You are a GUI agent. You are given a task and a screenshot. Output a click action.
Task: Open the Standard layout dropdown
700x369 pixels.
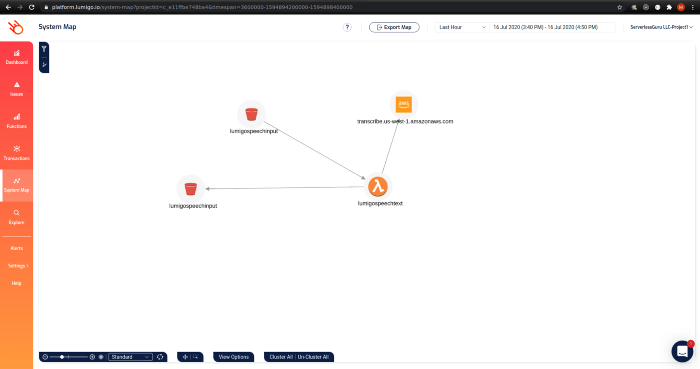click(x=130, y=357)
